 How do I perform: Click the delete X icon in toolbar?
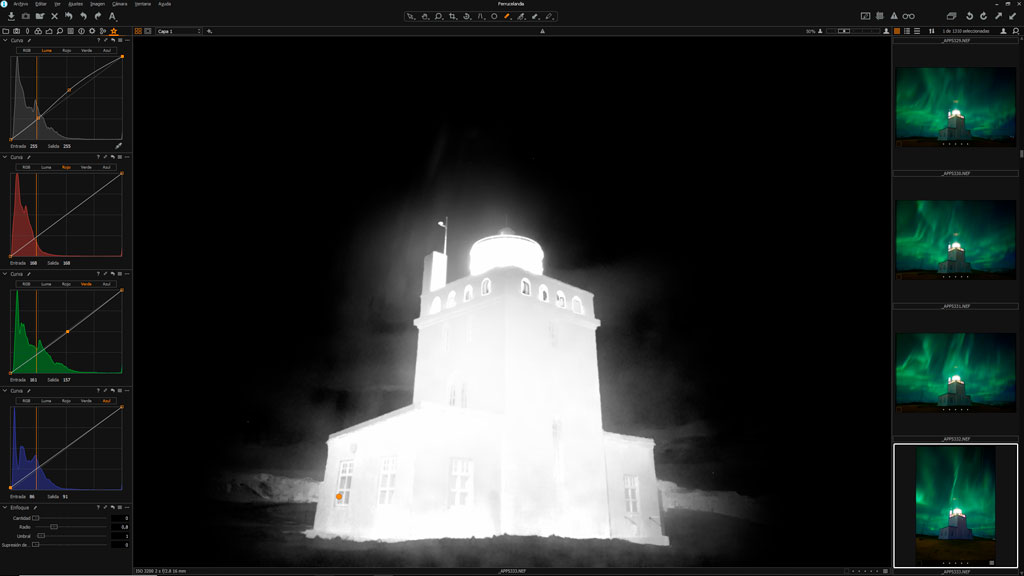point(54,16)
